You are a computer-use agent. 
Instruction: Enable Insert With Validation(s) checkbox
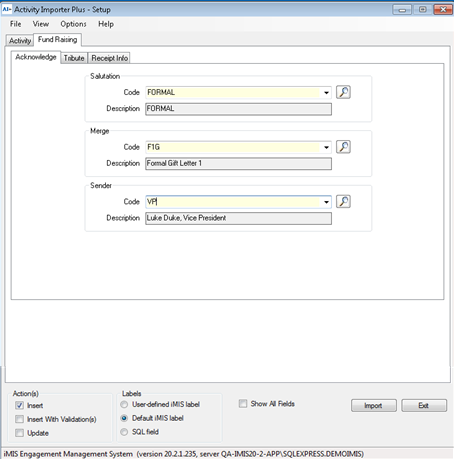pyautogui.click(x=19, y=419)
